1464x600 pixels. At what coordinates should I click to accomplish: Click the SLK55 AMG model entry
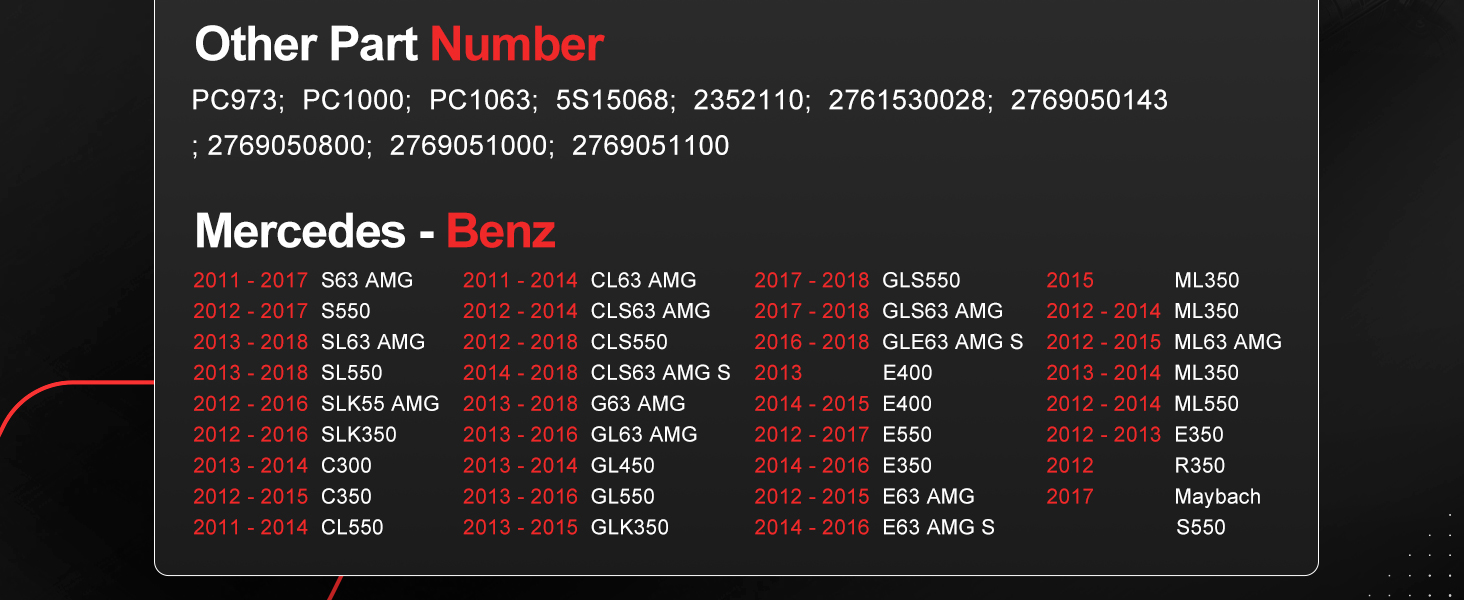tap(380, 404)
